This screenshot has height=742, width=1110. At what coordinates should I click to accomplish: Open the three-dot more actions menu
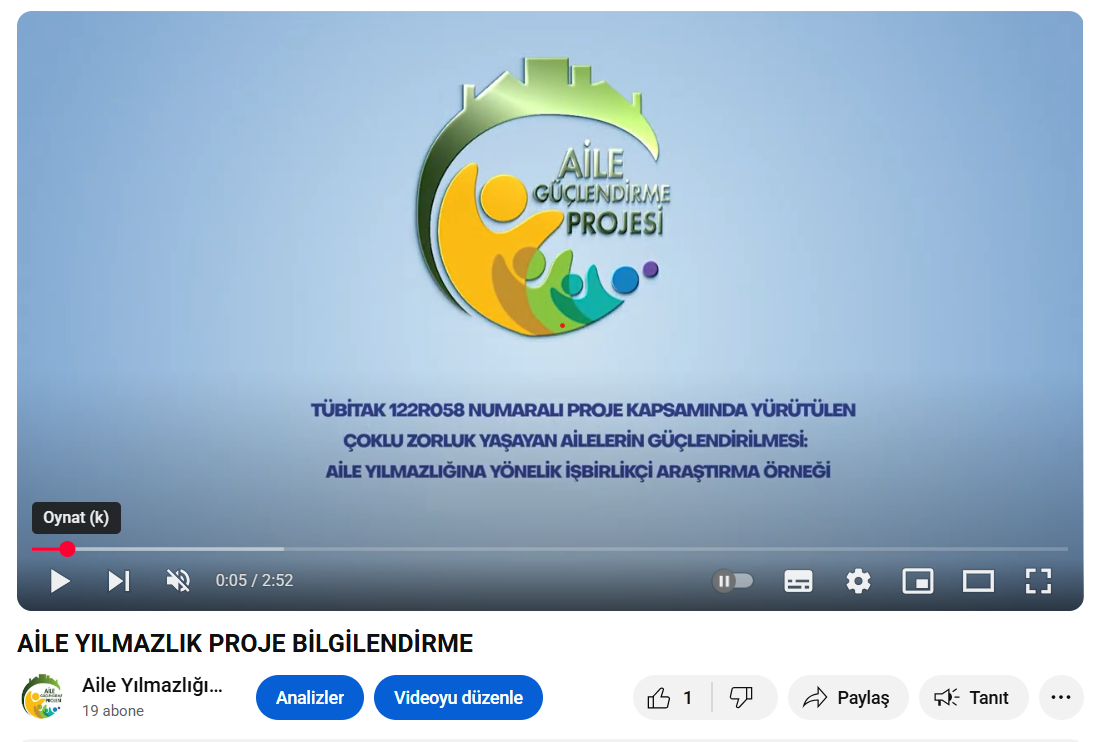[1060, 697]
